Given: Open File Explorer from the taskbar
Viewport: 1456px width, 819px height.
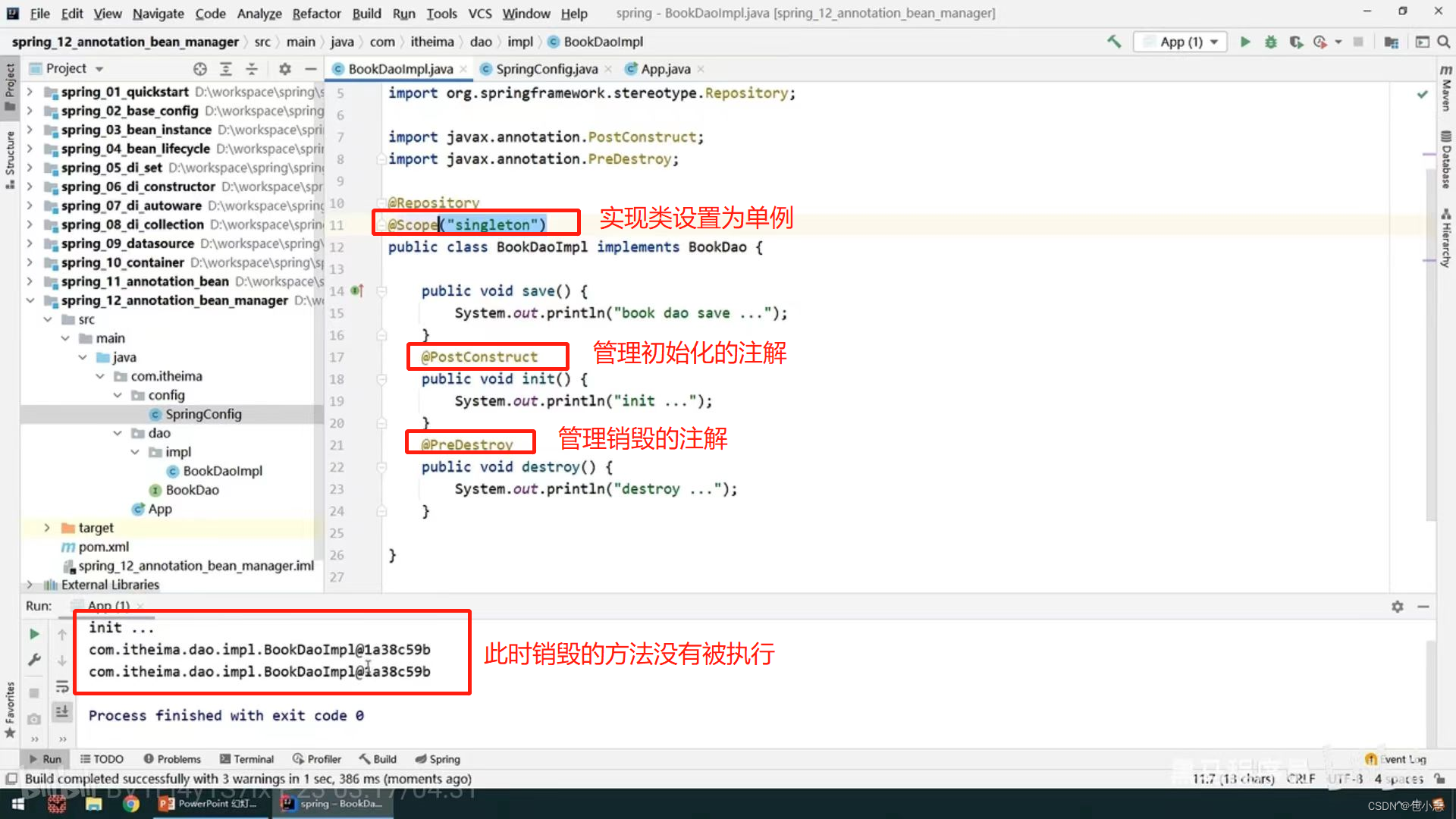Looking at the screenshot, I should click(x=94, y=804).
